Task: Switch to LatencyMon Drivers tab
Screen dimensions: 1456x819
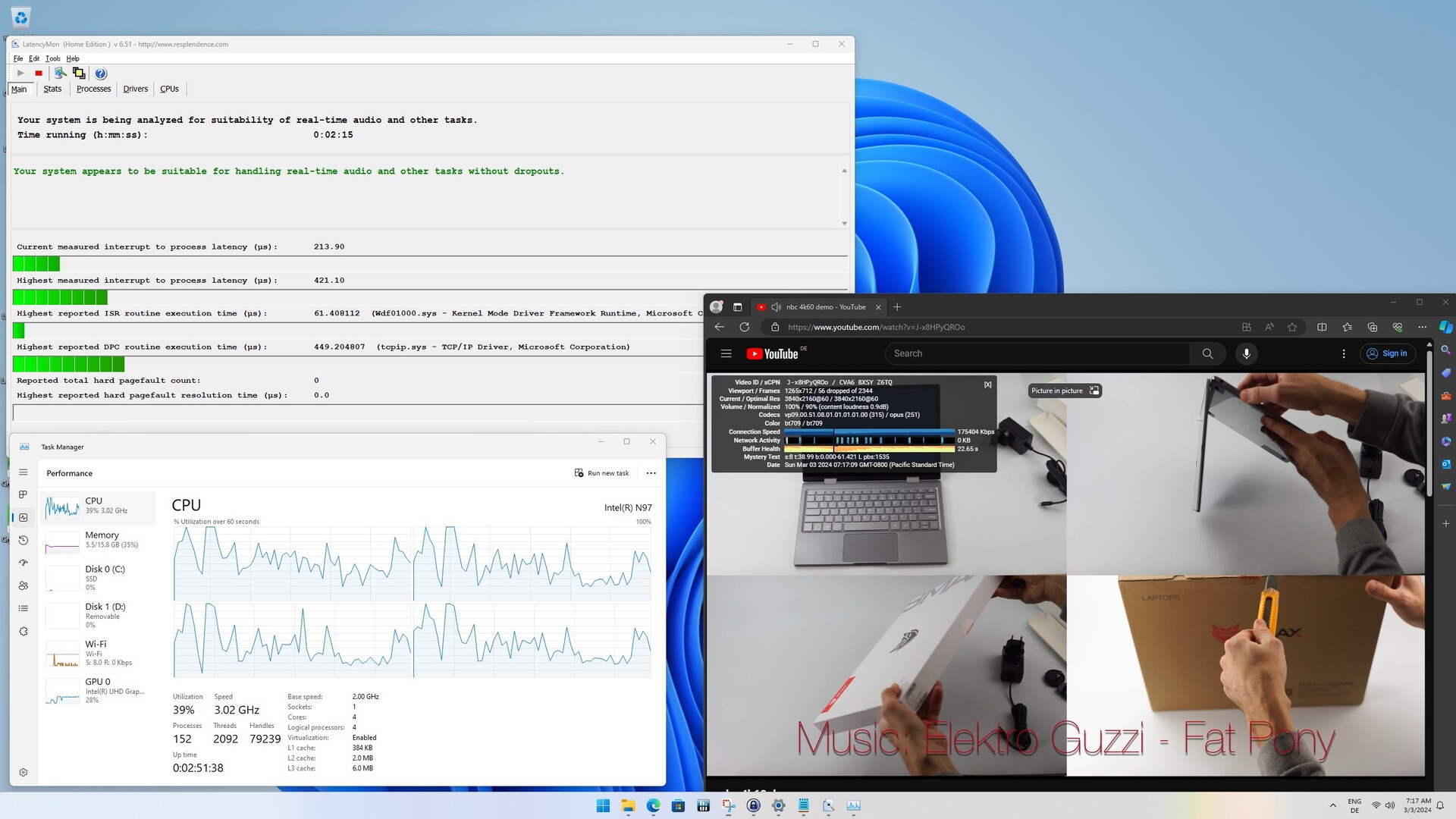Action: pos(136,89)
